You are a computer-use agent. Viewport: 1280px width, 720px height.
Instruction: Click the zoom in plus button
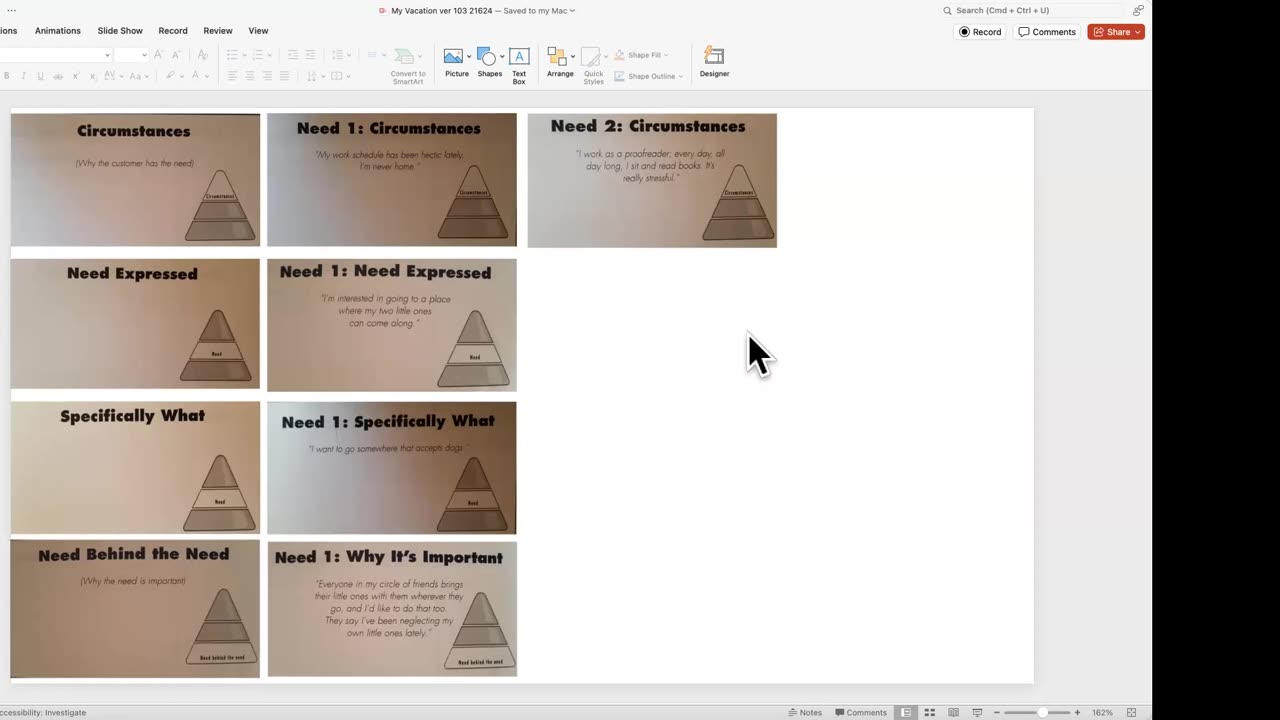pos(1077,712)
